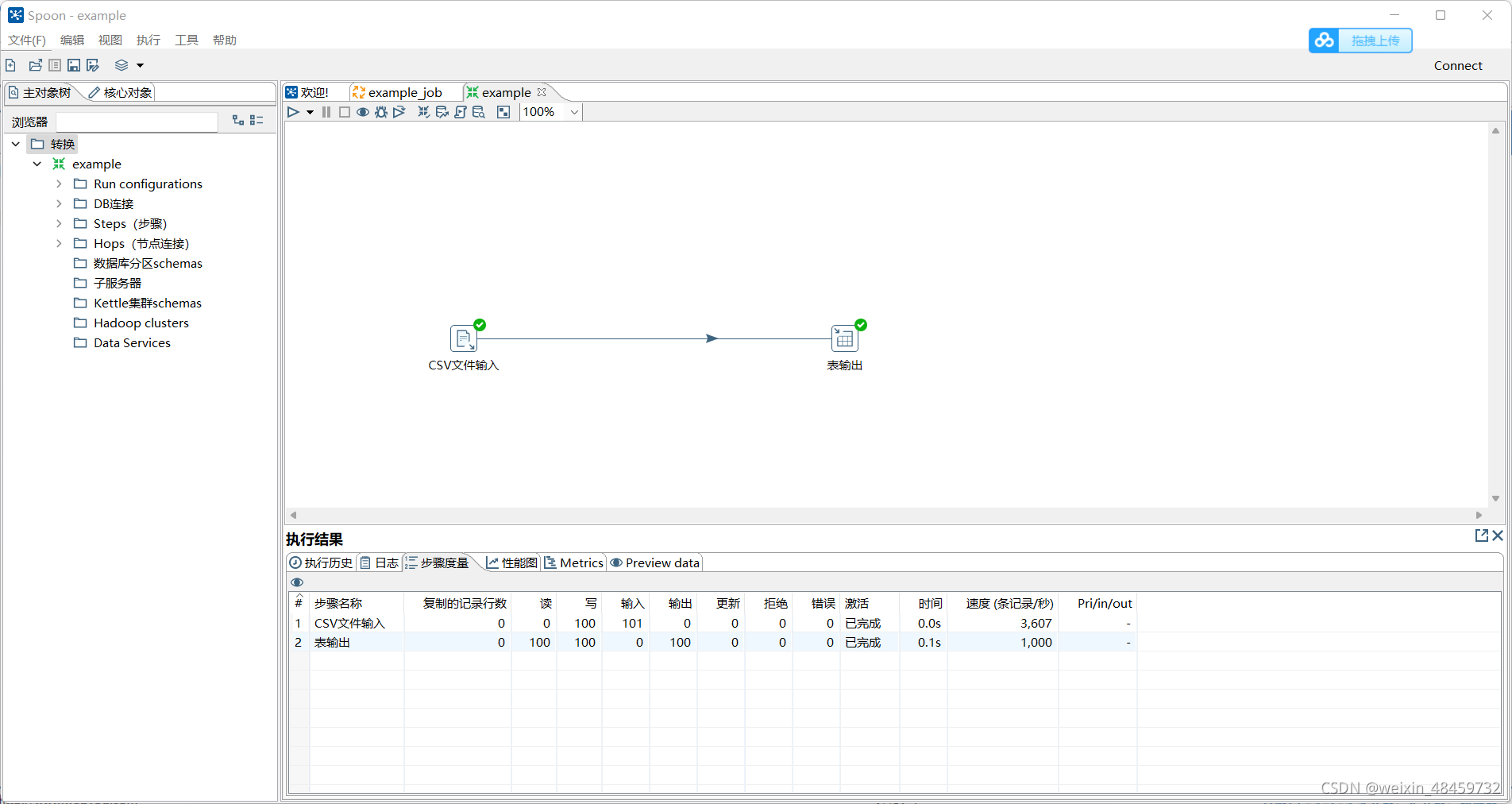This screenshot has height=804, width=1512.
Task: Select the 表输出 step on the canvas
Action: click(845, 338)
